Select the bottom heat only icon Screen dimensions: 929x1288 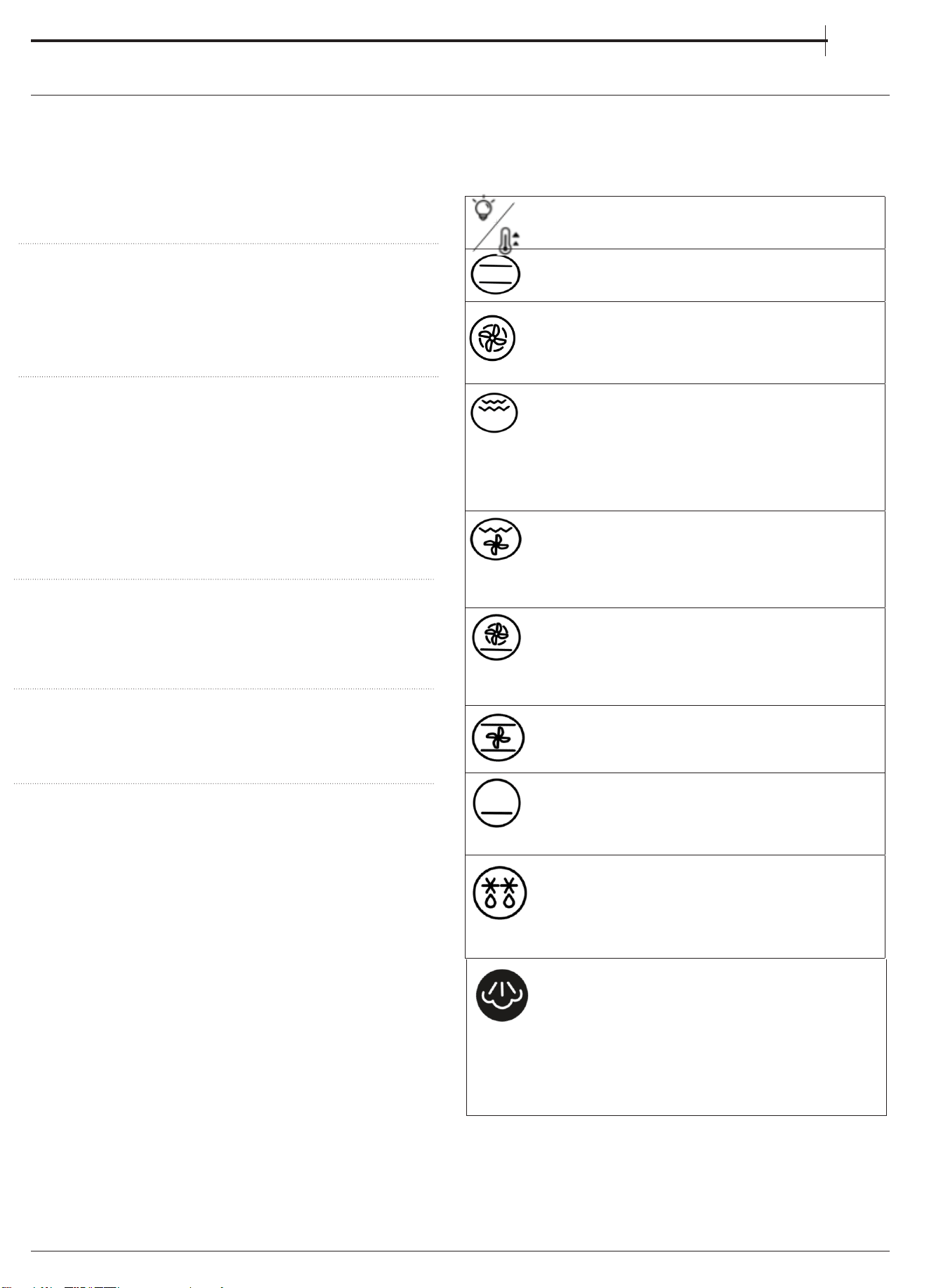[496, 805]
